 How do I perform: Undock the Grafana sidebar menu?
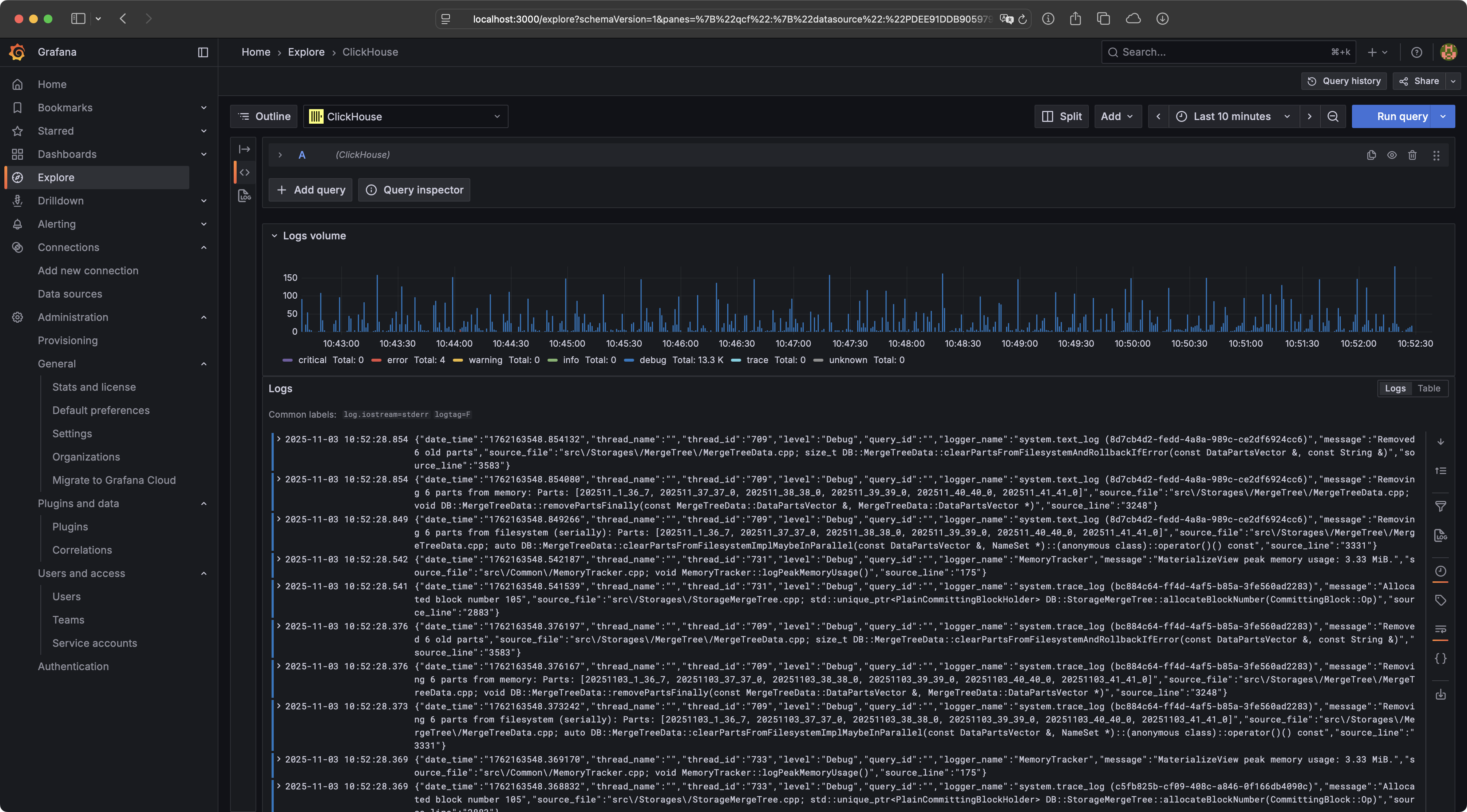[203, 52]
